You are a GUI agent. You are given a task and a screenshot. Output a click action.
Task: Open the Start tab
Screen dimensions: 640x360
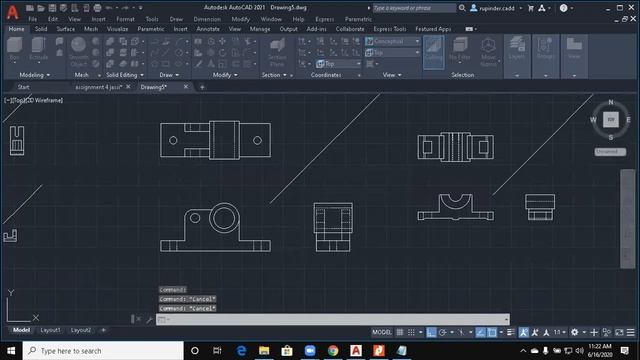click(23, 87)
